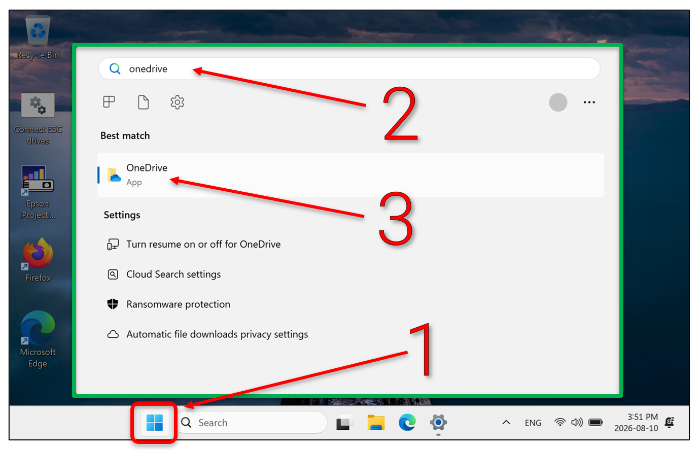This screenshot has height=450, width=700.
Task: Open the clock showing 3:51 PM
Action: point(636,422)
